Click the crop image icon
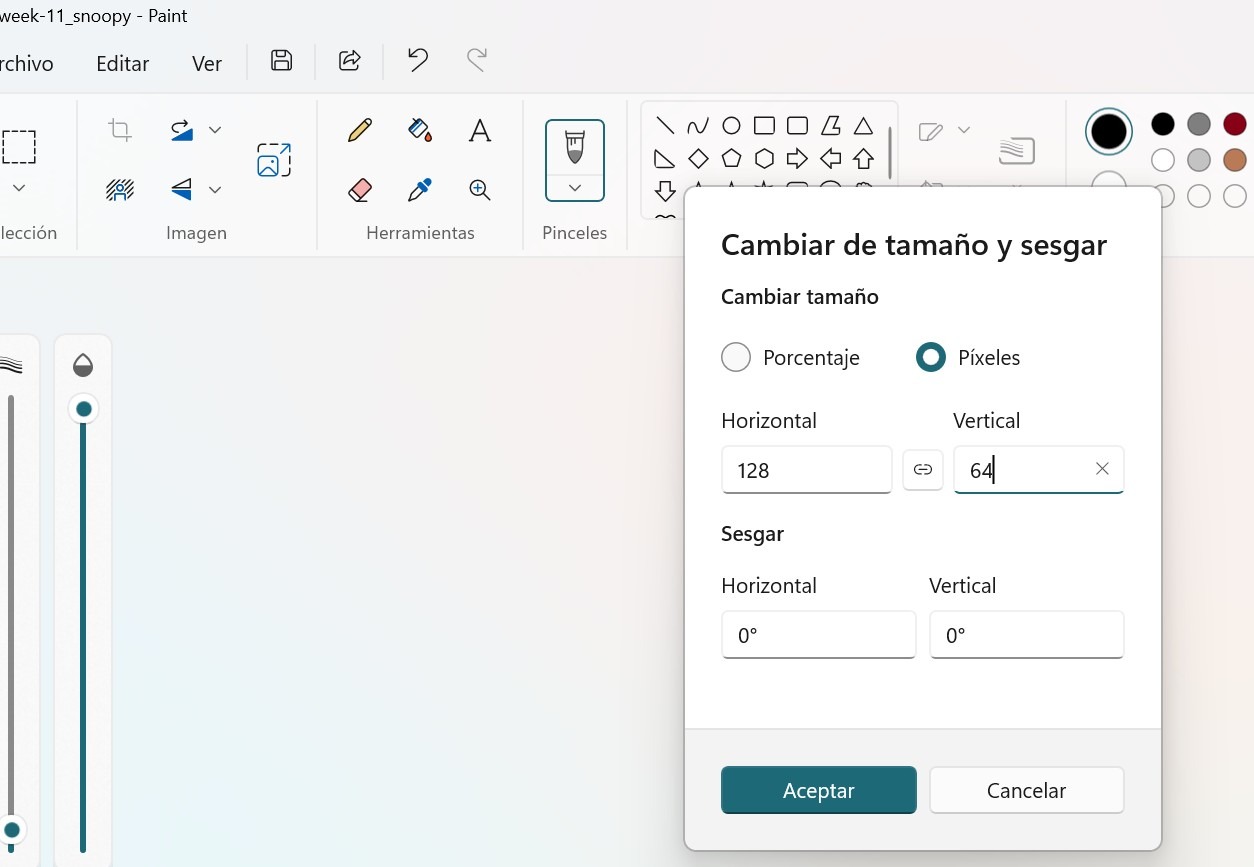This screenshot has width=1254, height=867. tap(120, 129)
